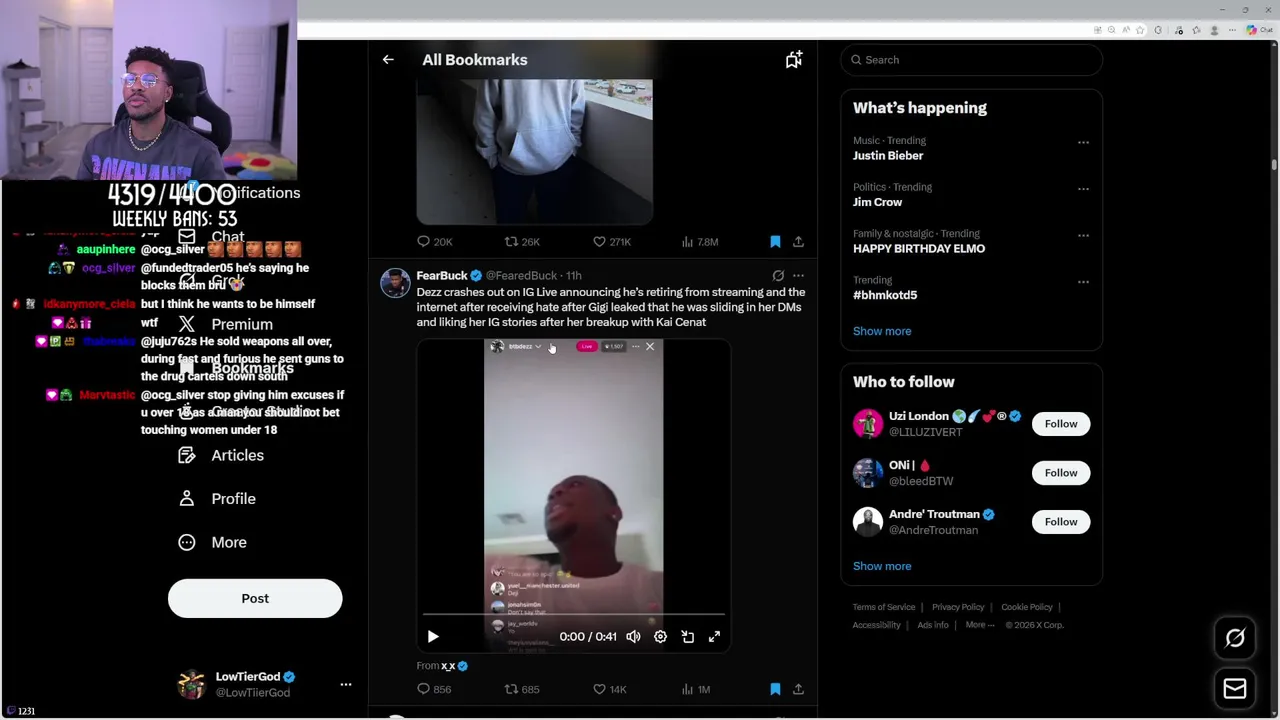This screenshot has width=1280, height=720.
Task: Open Cookie Policy link
Action: click(1027, 607)
